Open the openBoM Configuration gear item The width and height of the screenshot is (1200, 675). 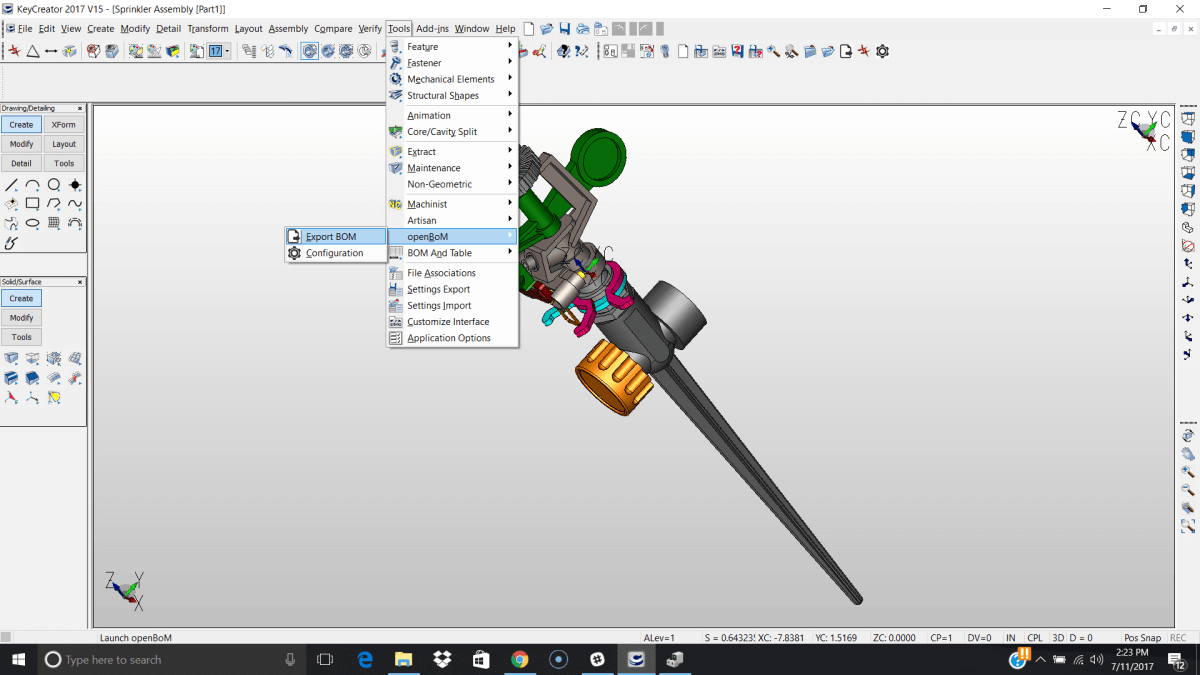[335, 253]
